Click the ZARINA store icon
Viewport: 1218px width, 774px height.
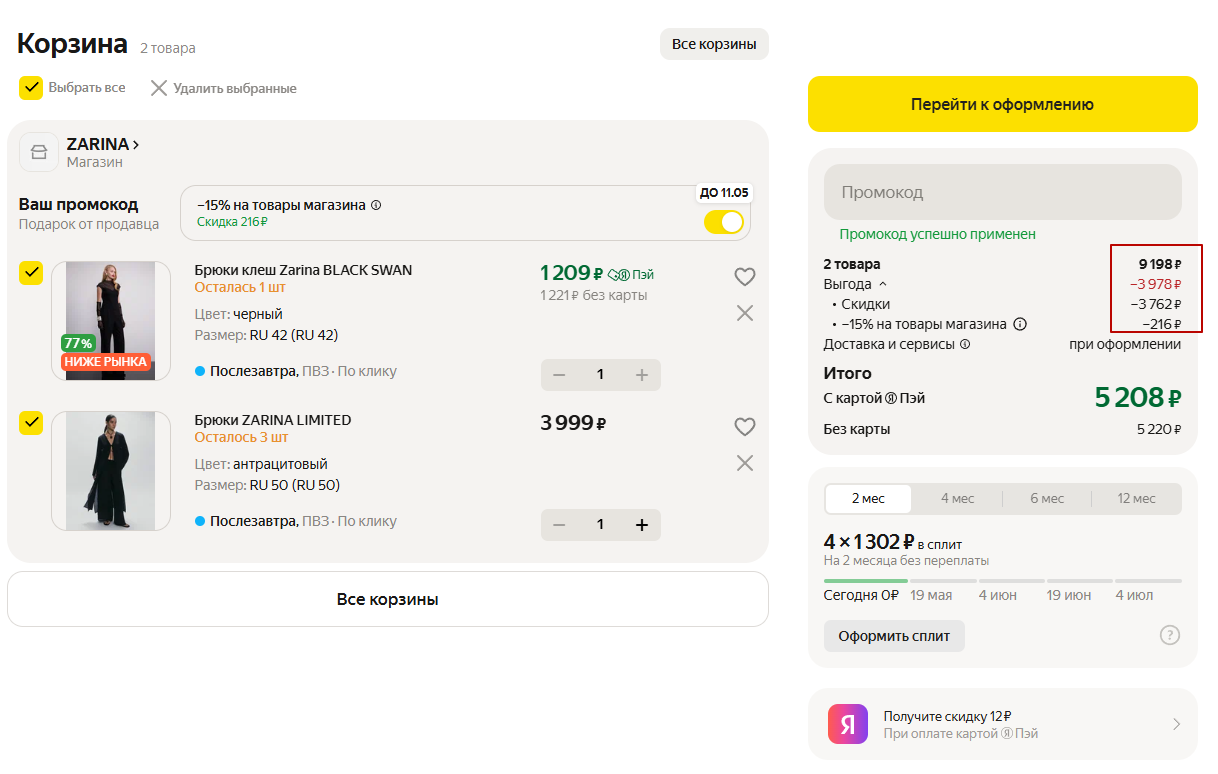tap(39, 152)
